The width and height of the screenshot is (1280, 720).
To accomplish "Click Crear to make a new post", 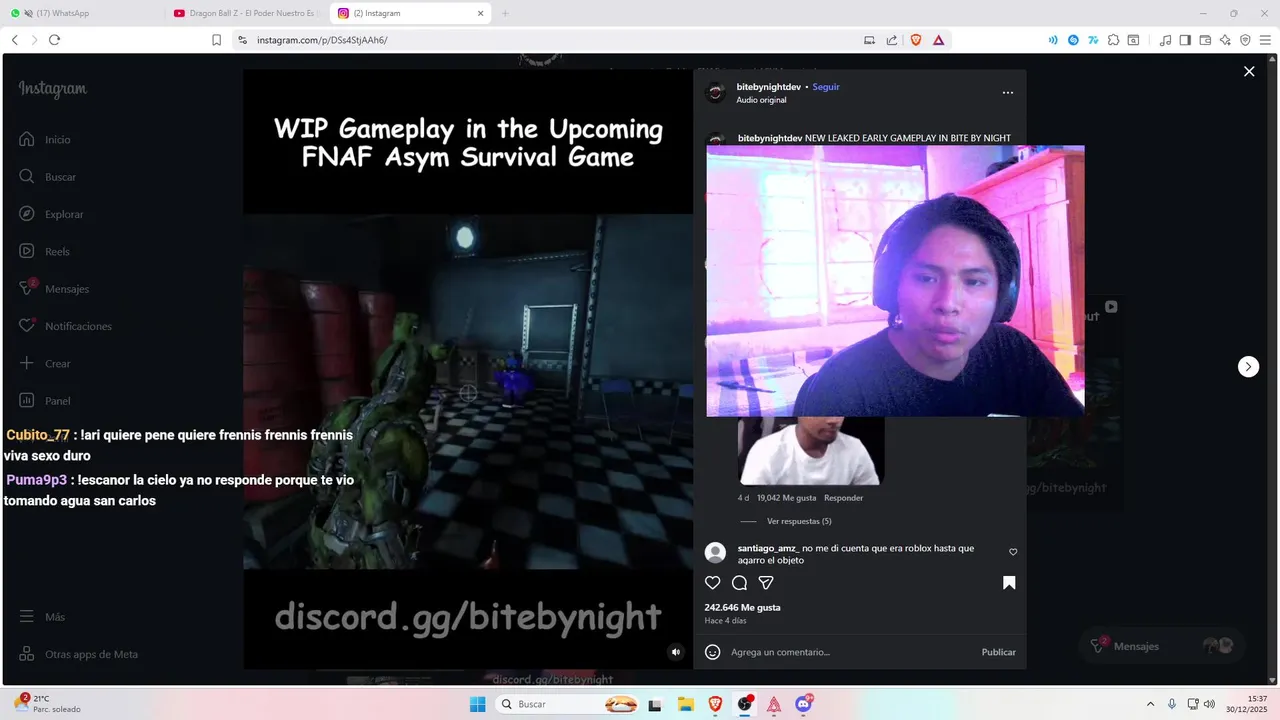I will (45, 363).
